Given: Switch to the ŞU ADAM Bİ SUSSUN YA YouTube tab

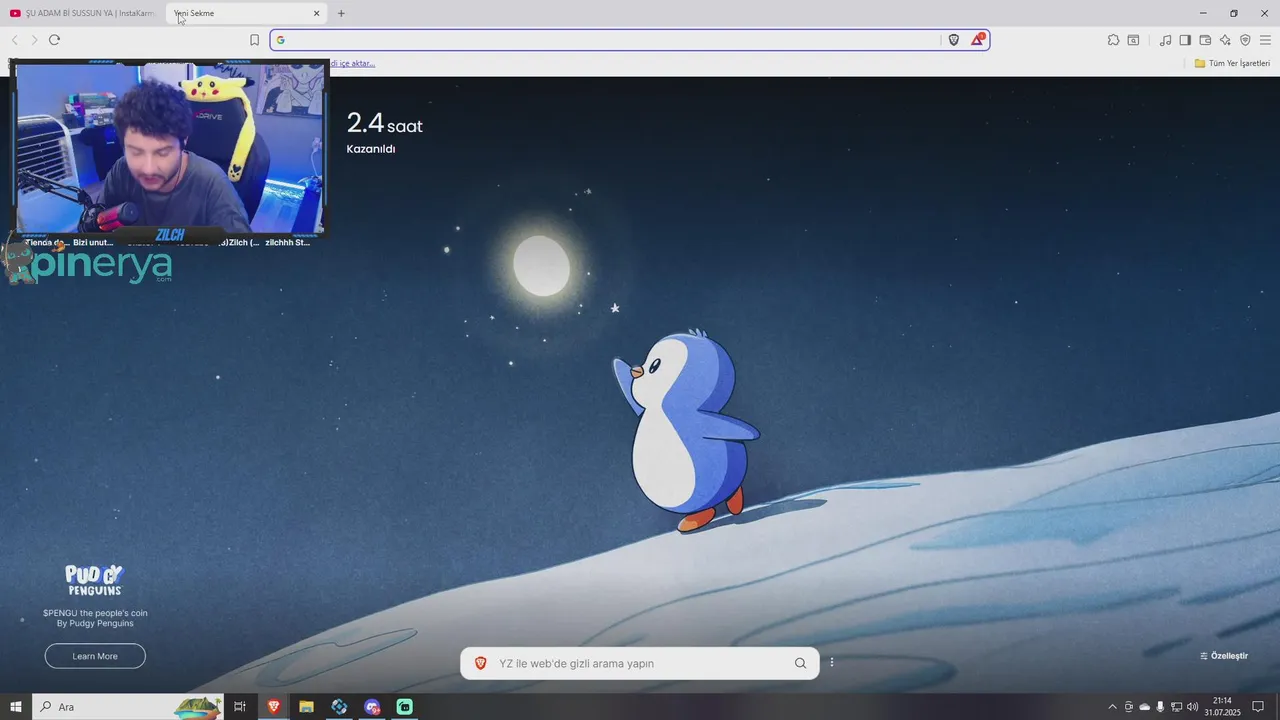Looking at the screenshot, I should 82,13.
